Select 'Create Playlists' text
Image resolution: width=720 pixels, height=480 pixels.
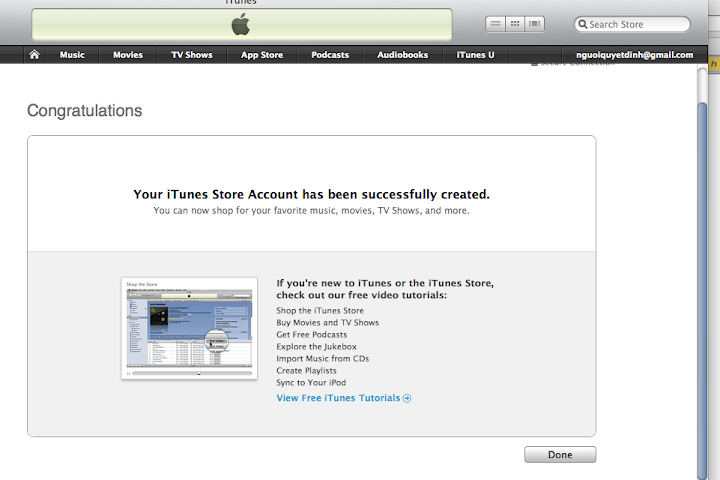(306, 370)
